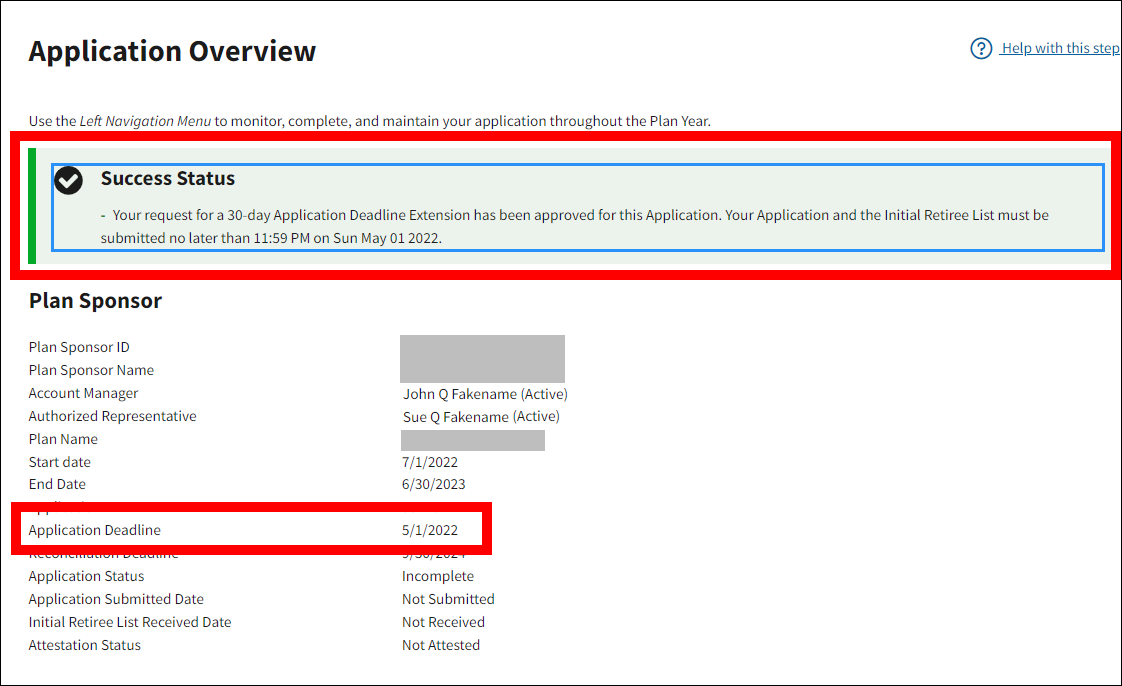Click the Application Deadline label
This screenshot has height=686, width=1122.
click(95, 531)
